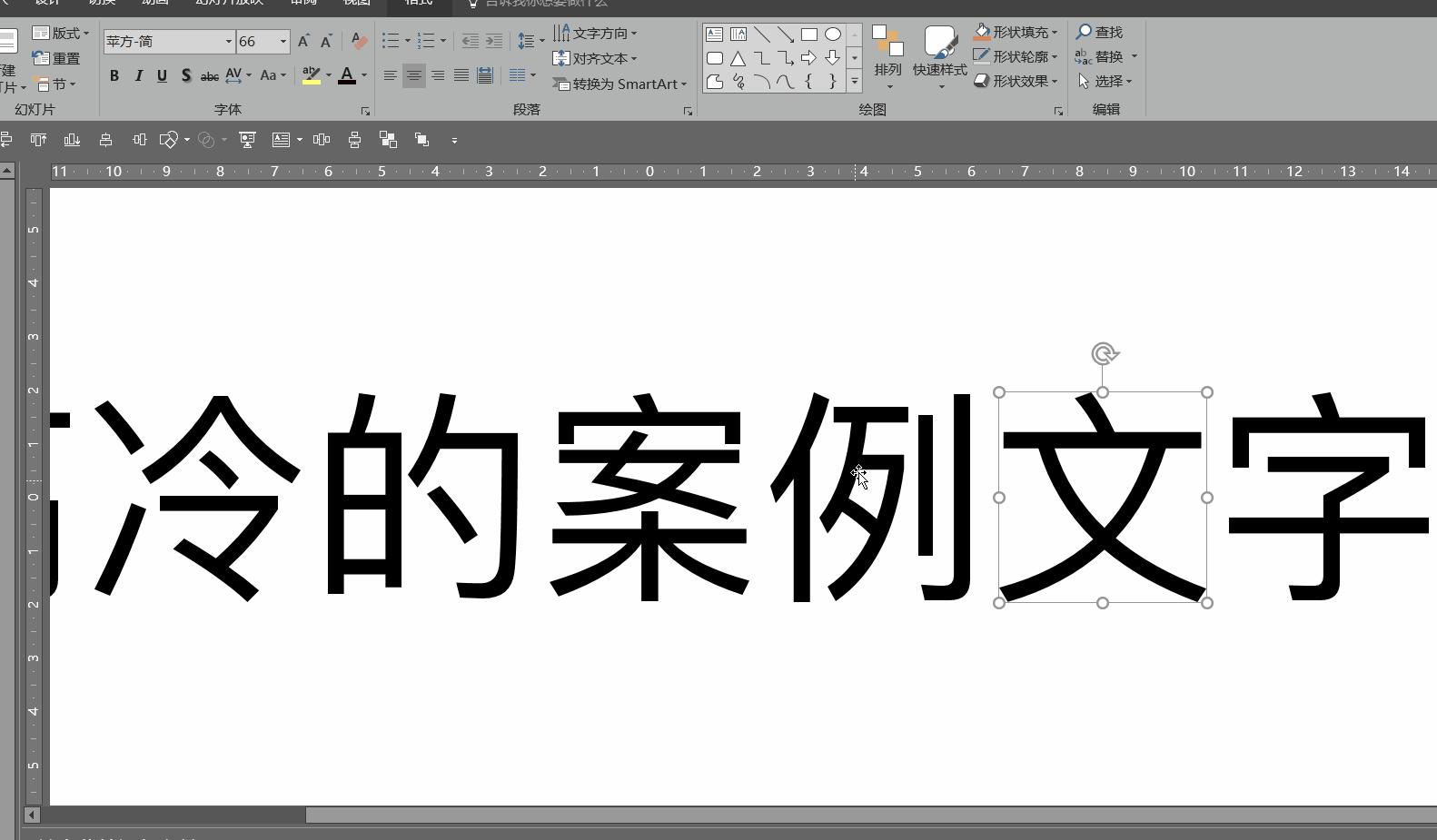Choose the down block arrow shape

coord(833,58)
